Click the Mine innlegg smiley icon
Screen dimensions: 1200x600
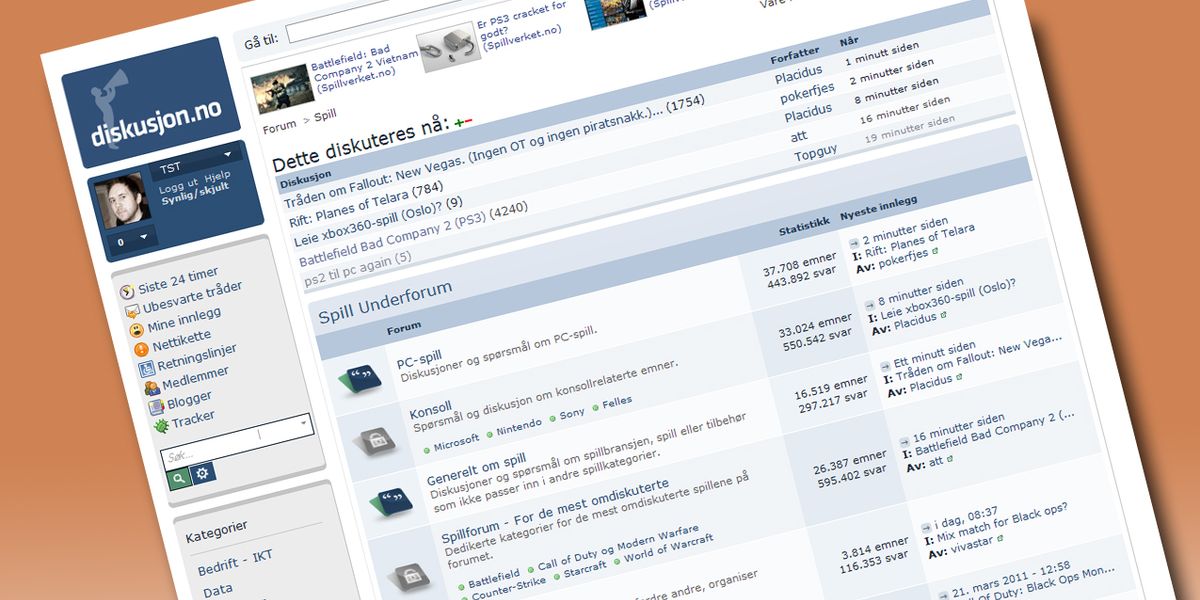135,331
